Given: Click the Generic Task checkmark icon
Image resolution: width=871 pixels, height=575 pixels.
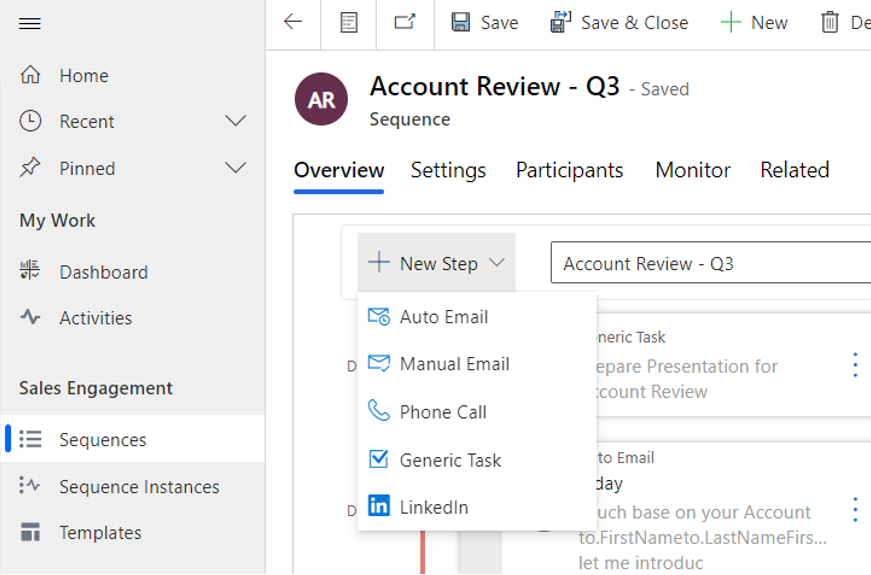Looking at the screenshot, I should tap(379, 459).
